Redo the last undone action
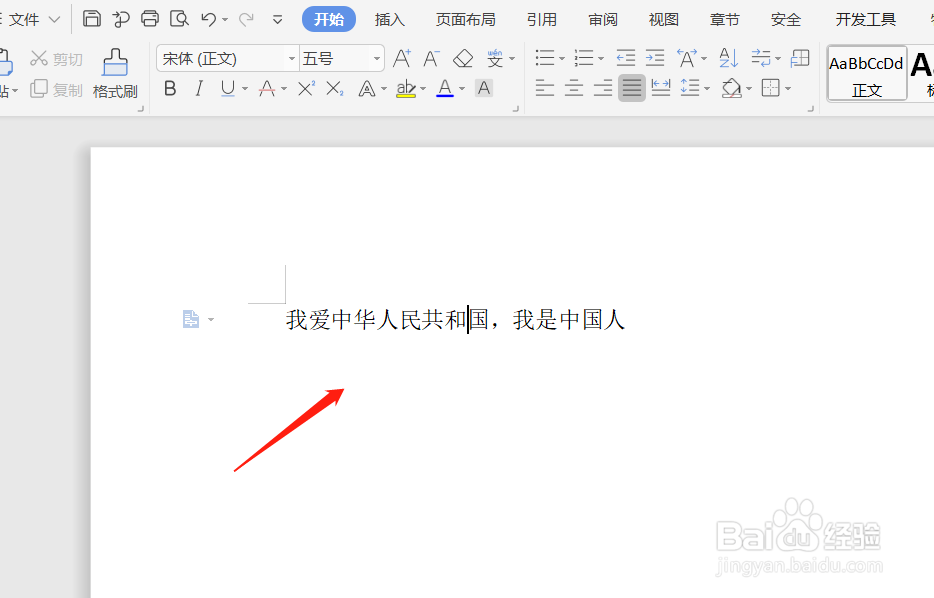The image size is (934, 598). coord(245,20)
